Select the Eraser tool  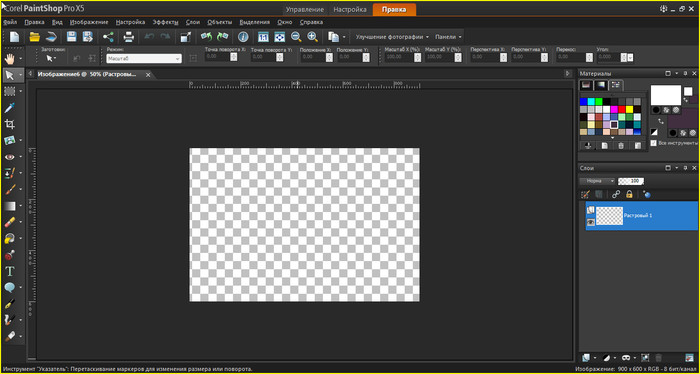[9, 222]
